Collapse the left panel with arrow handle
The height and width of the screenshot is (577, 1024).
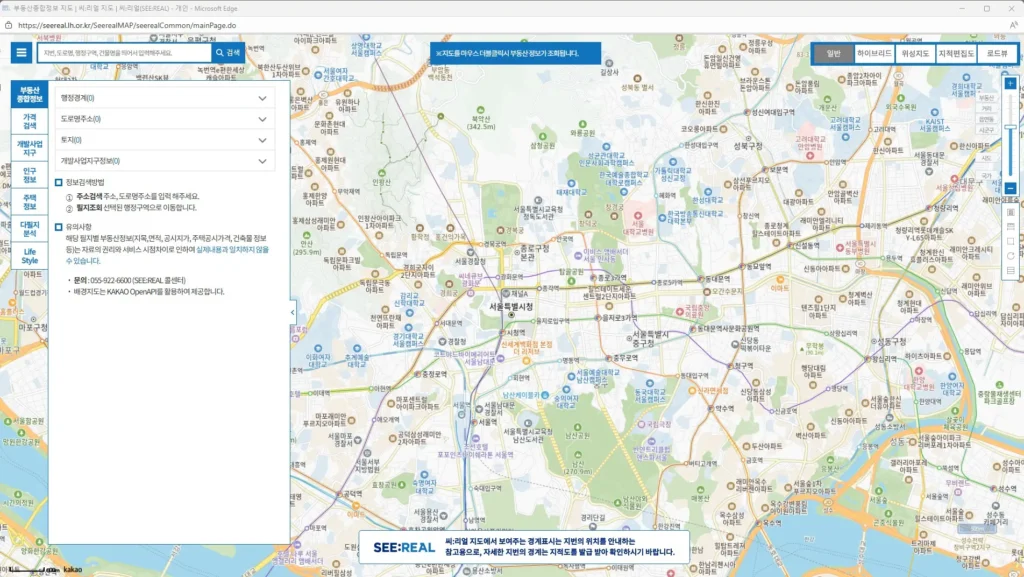[x=293, y=312]
